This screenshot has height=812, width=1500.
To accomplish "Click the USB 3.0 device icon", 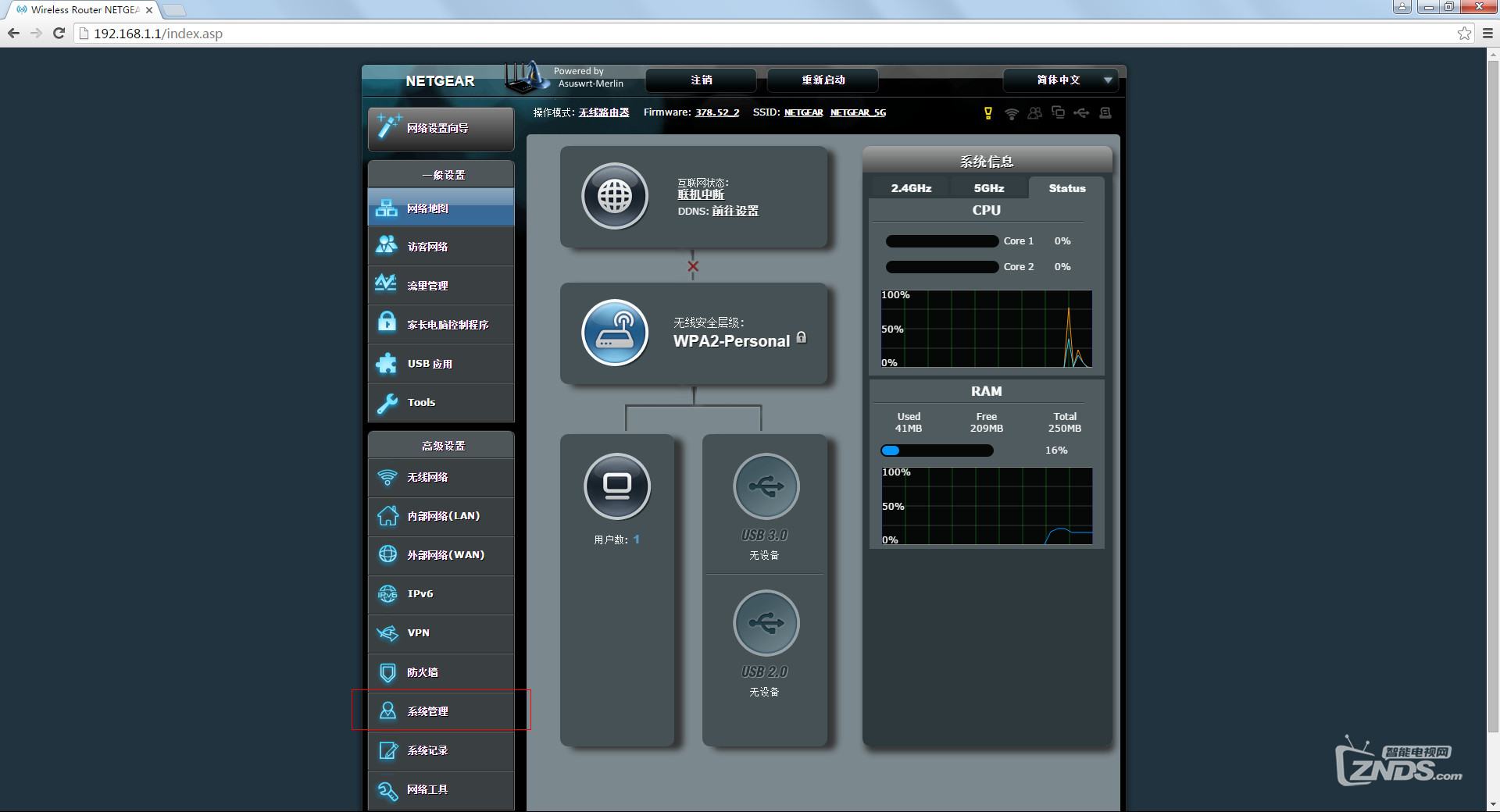I will coord(766,486).
